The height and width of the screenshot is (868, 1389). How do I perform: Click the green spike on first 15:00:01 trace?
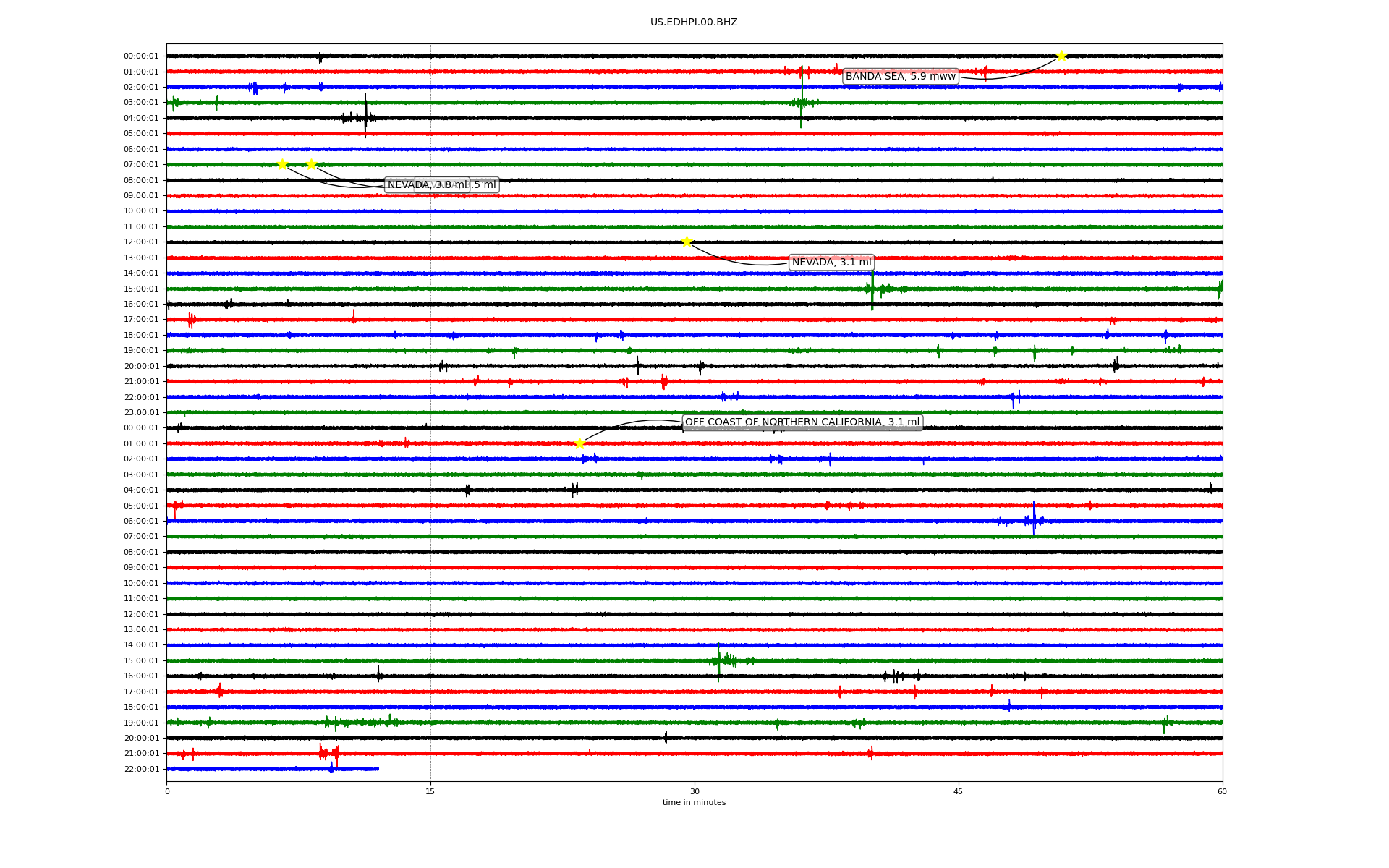872,289
